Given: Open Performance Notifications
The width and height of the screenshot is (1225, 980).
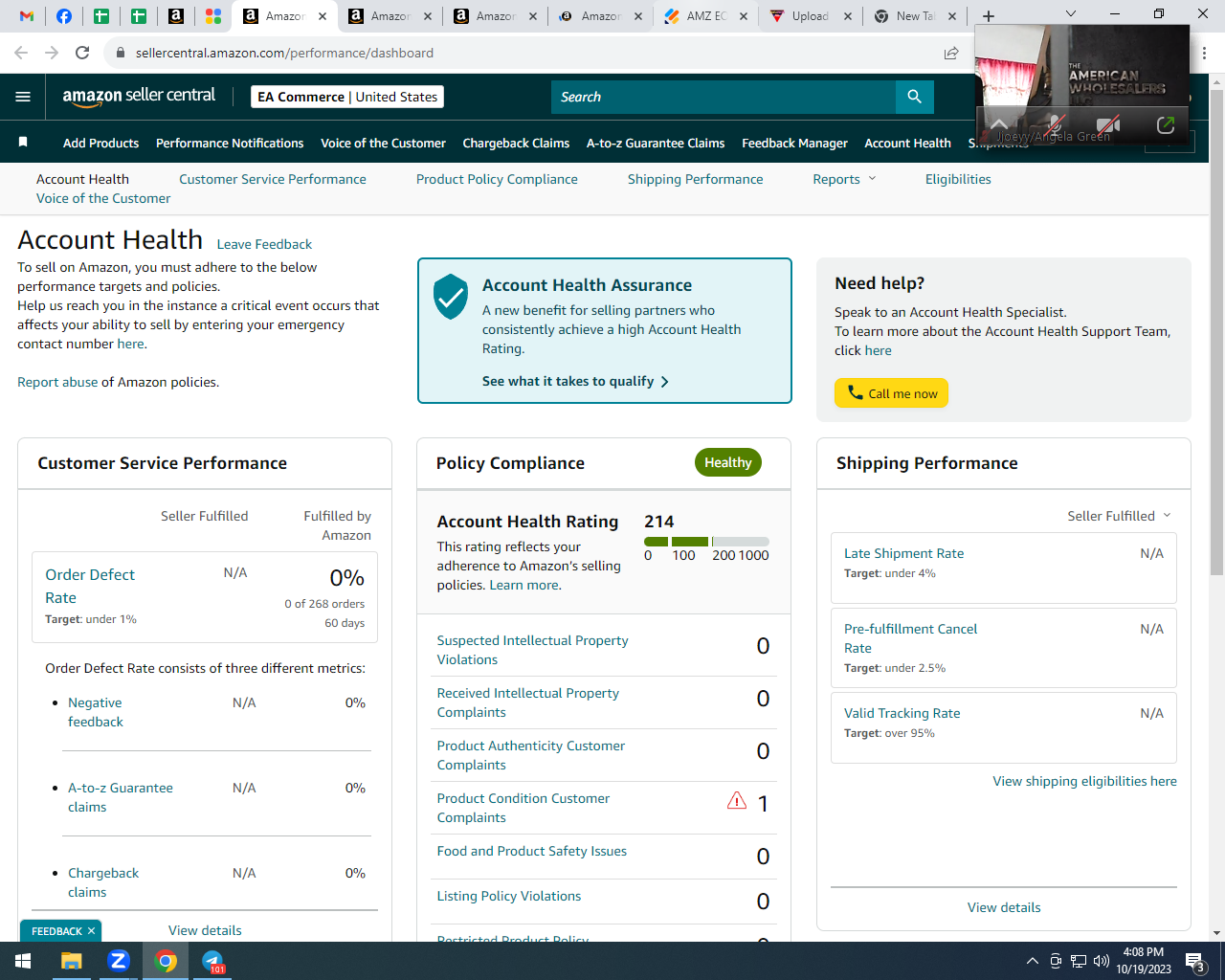Looking at the screenshot, I should 230,143.
